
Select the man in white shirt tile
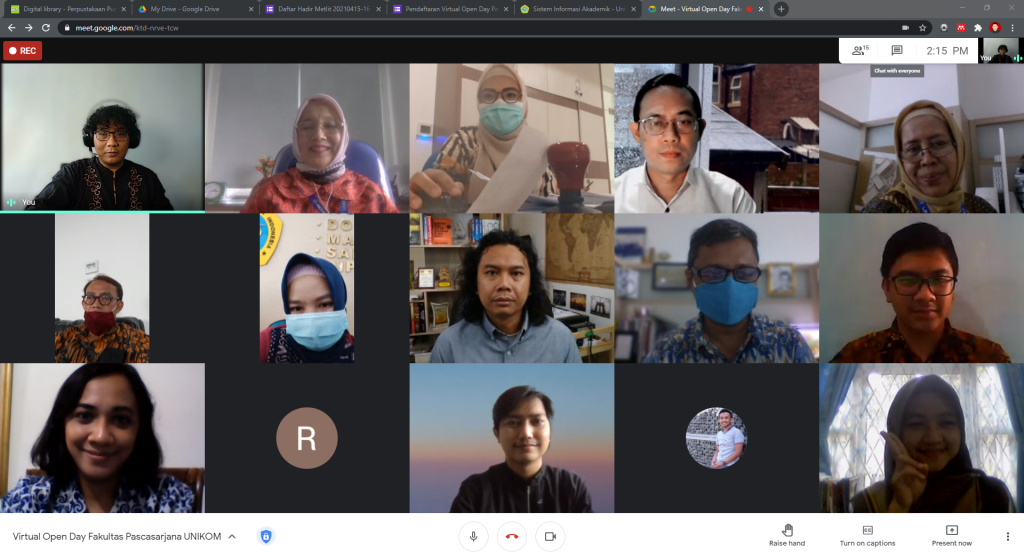tap(716, 138)
